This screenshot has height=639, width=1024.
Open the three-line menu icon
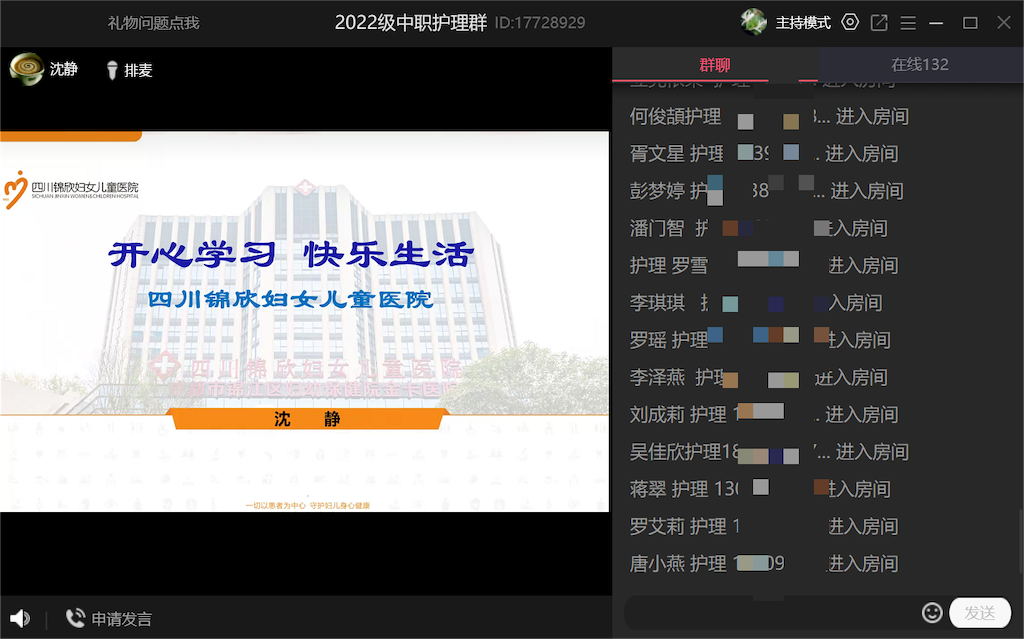pyautogui.click(x=908, y=23)
